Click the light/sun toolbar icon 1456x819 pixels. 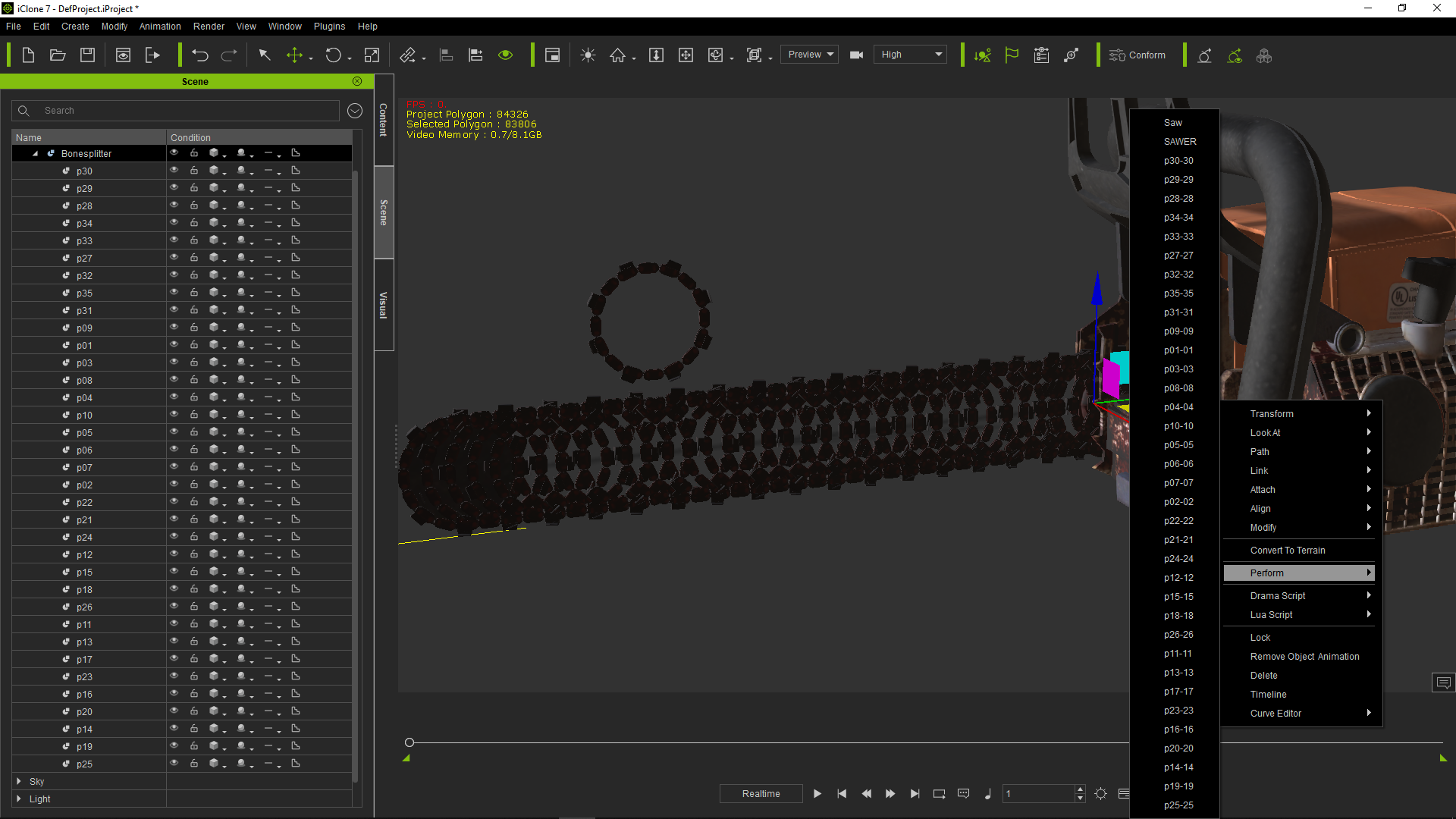point(588,55)
